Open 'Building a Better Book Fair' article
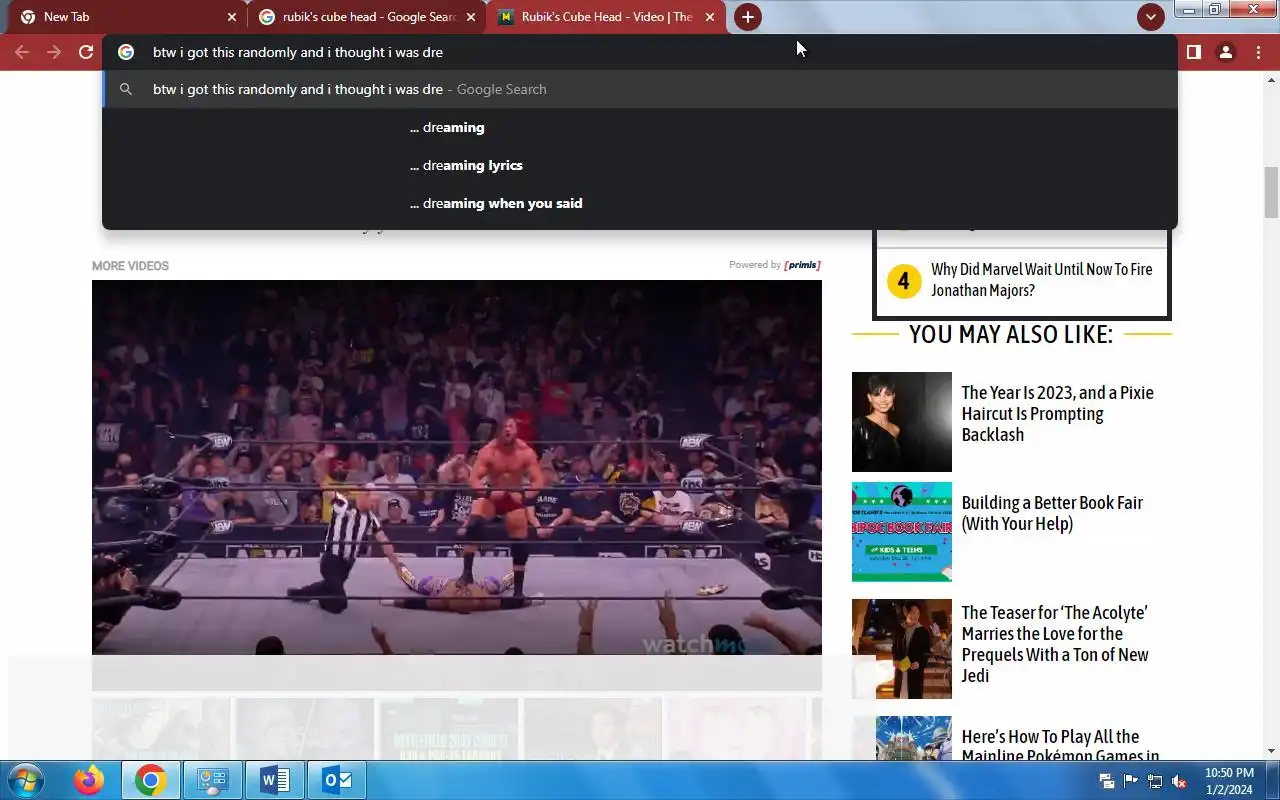This screenshot has width=1280, height=800. click(1052, 513)
